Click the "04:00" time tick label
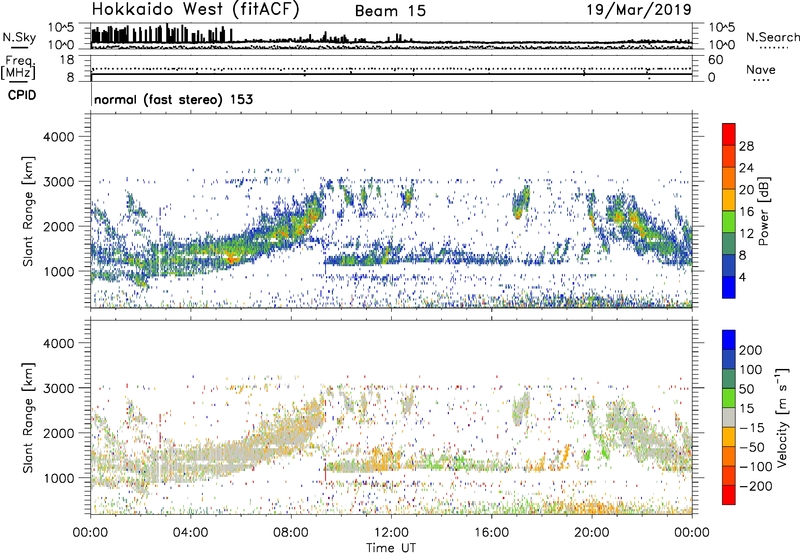Viewport: 800px width, 554px height. coord(190,533)
